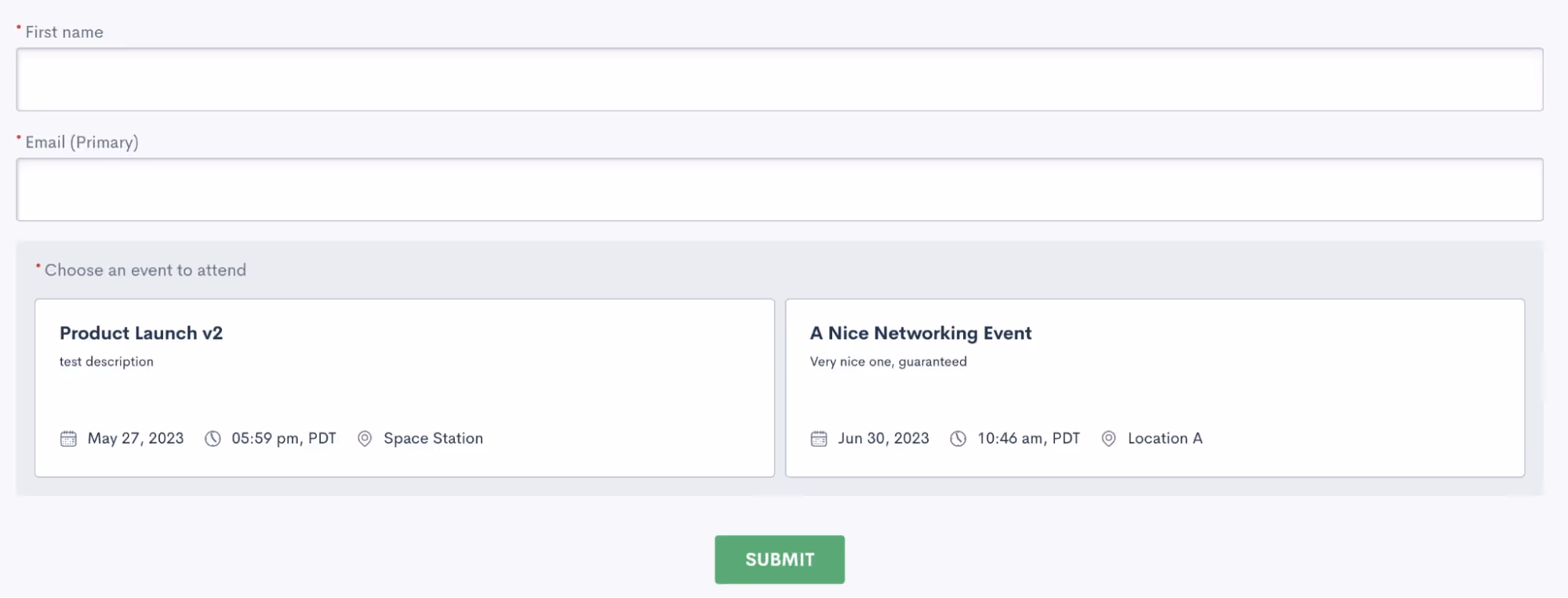Click the Product Launch v2 title
This screenshot has height=598, width=1568.
(141, 333)
